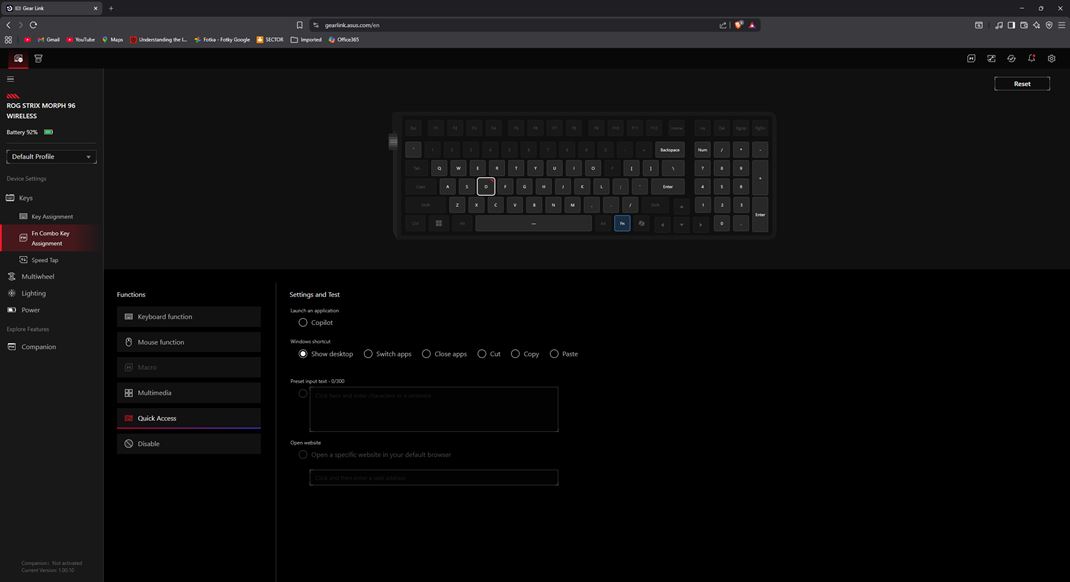Select Mouse function in Functions list
The height and width of the screenshot is (582, 1070).
[188, 342]
